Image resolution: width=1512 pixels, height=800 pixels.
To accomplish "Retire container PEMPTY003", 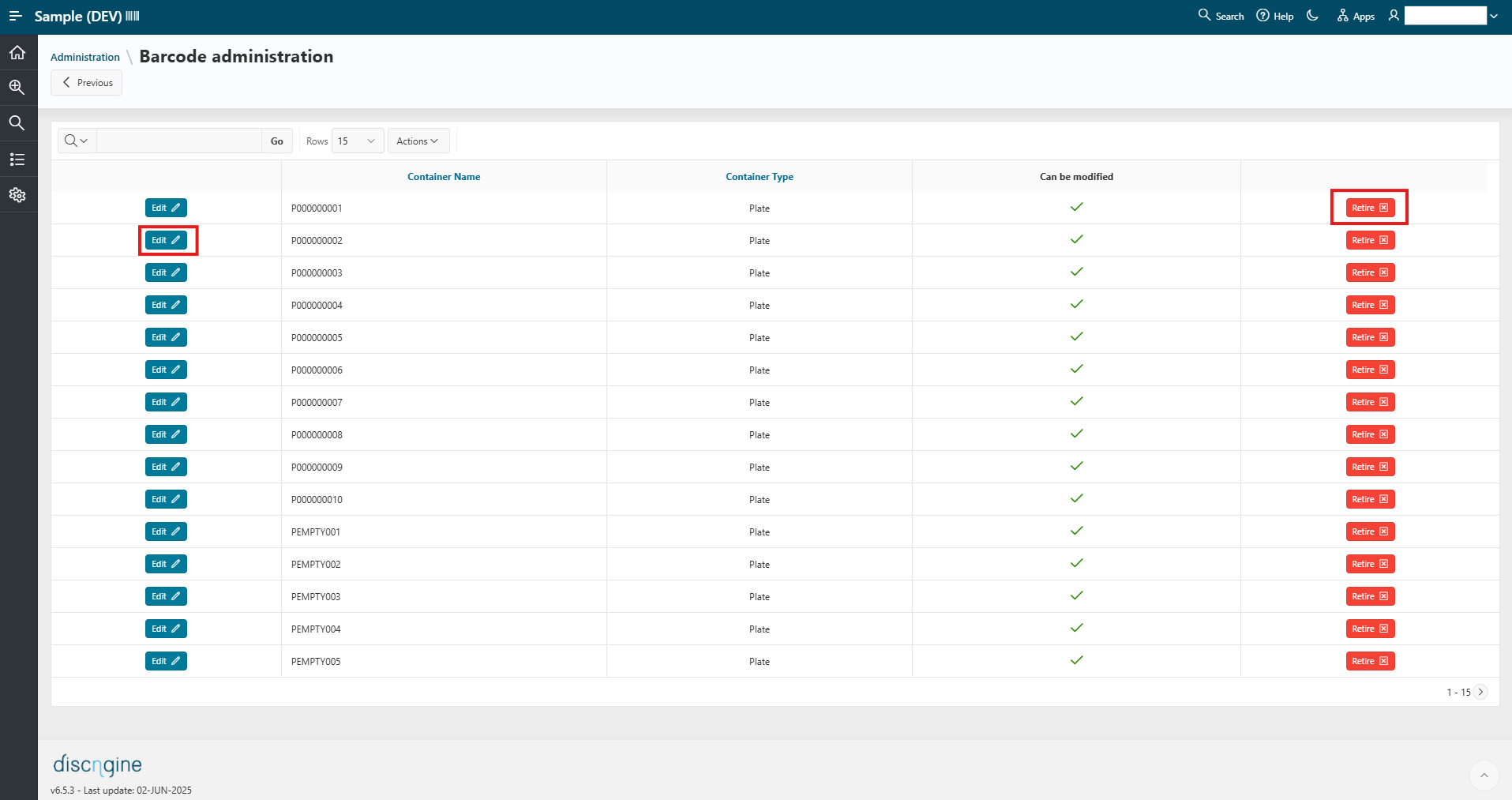I will [x=1370, y=596].
